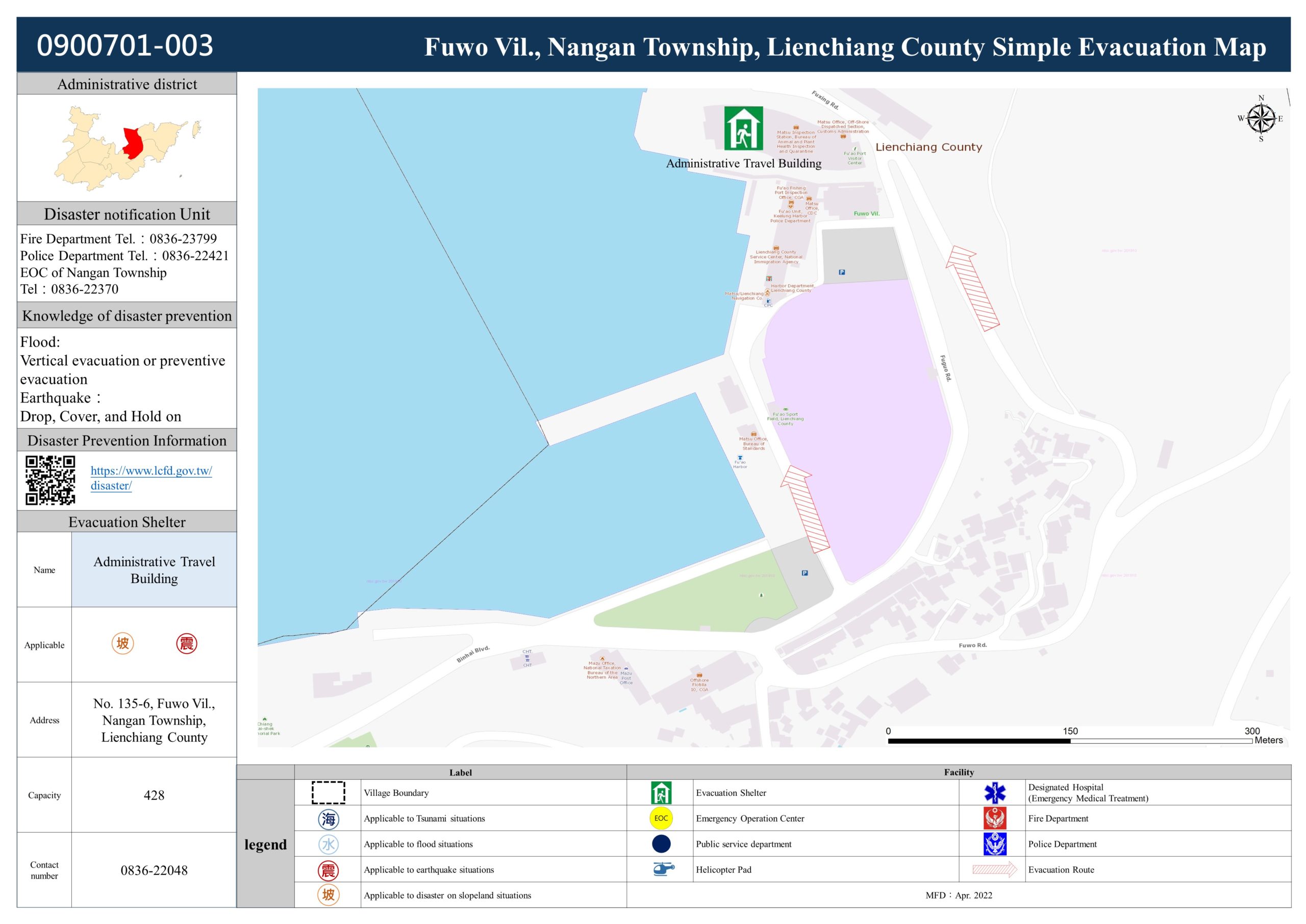The height and width of the screenshot is (924, 1306).
Task: Click the Designated Hospital star icon
Action: [x=995, y=792]
